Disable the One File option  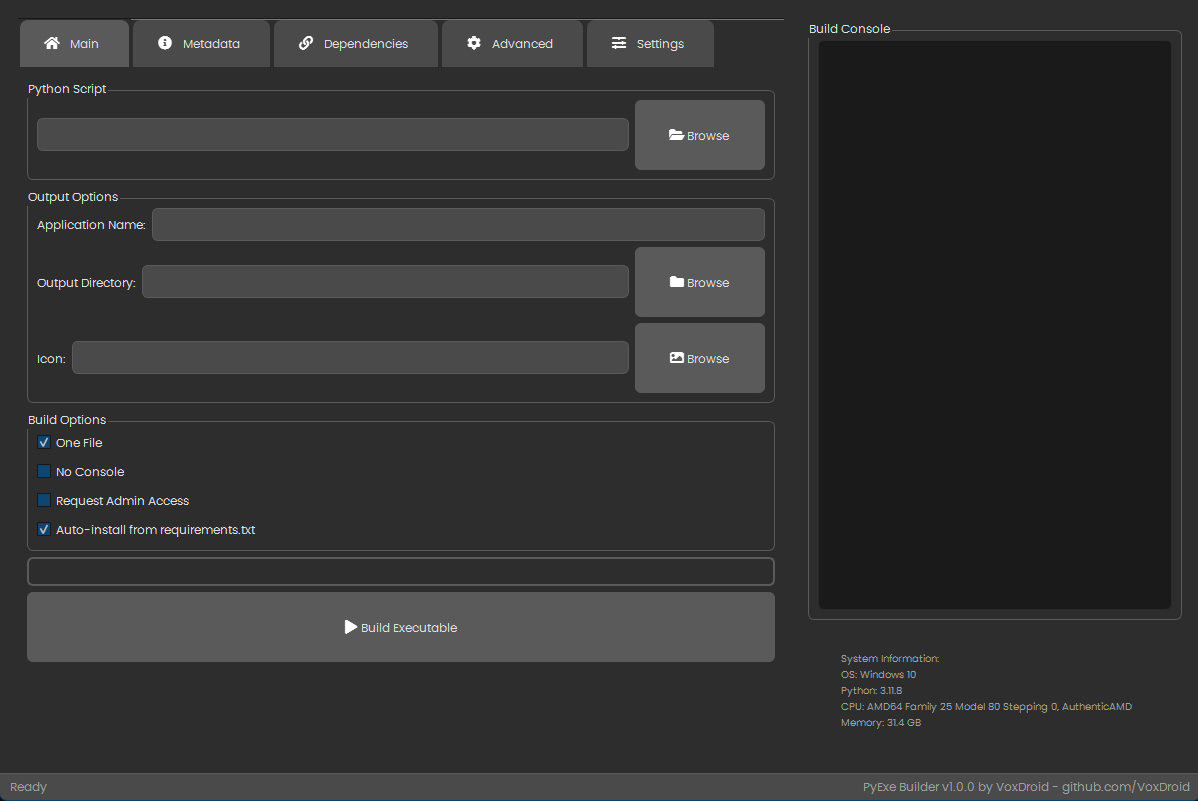43,442
